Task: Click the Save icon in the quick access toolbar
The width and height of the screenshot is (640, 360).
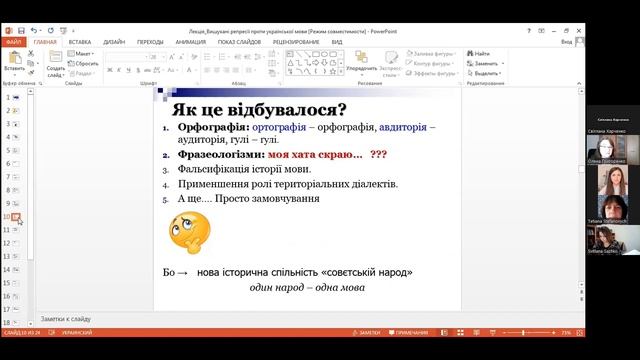Action: click(21, 31)
